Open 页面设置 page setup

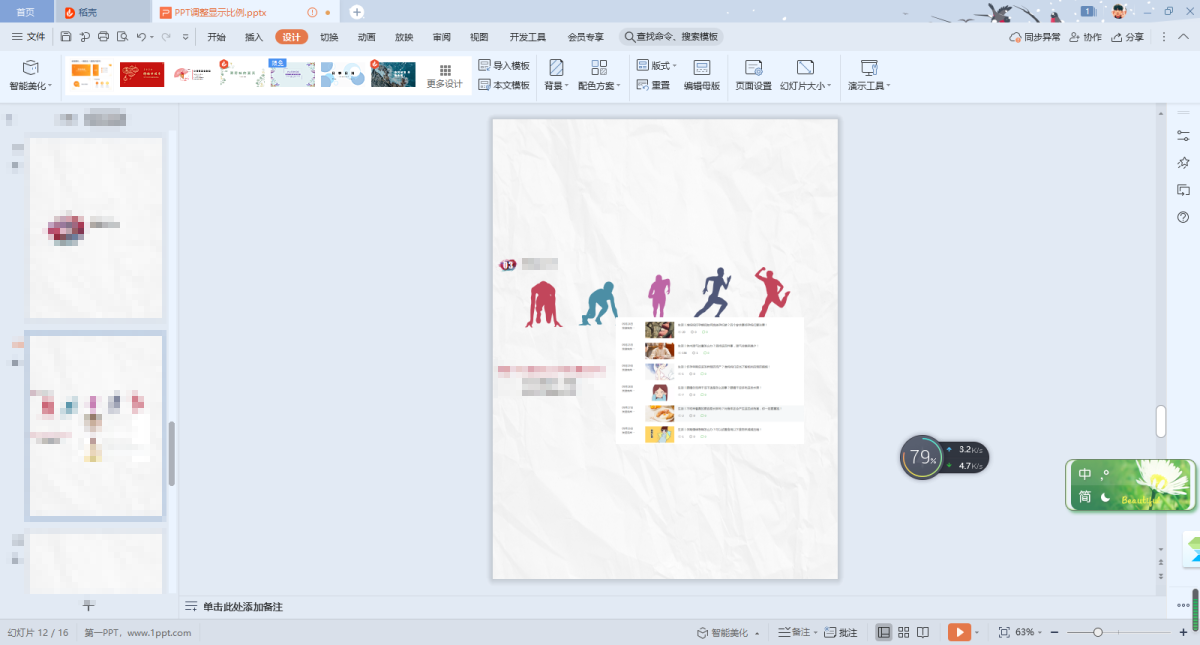coord(753,75)
